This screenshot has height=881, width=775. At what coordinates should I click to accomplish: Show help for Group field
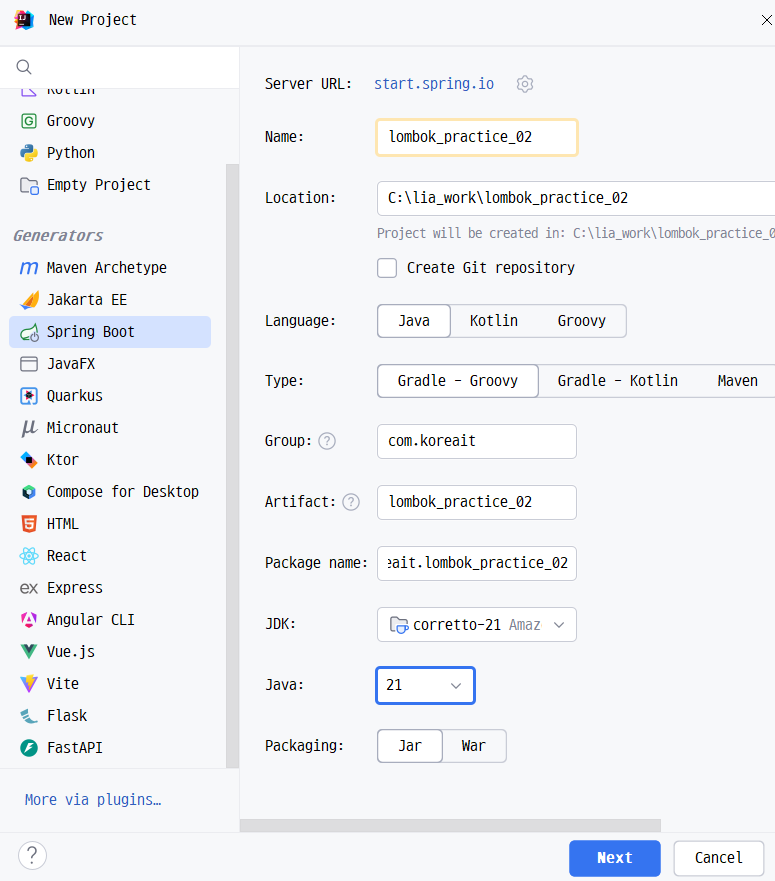pos(327,441)
